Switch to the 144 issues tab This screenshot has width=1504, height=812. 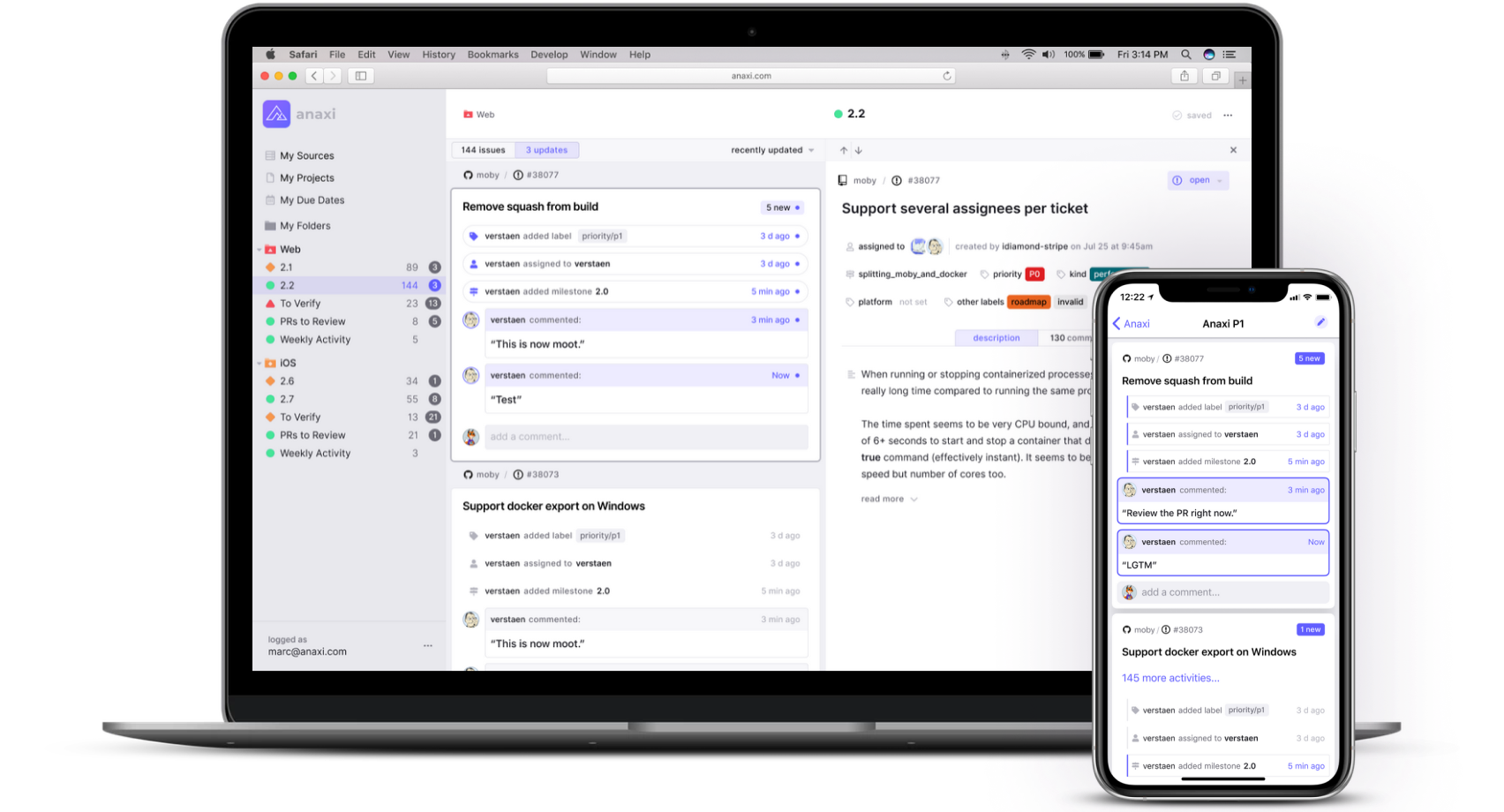pos(483,150)
